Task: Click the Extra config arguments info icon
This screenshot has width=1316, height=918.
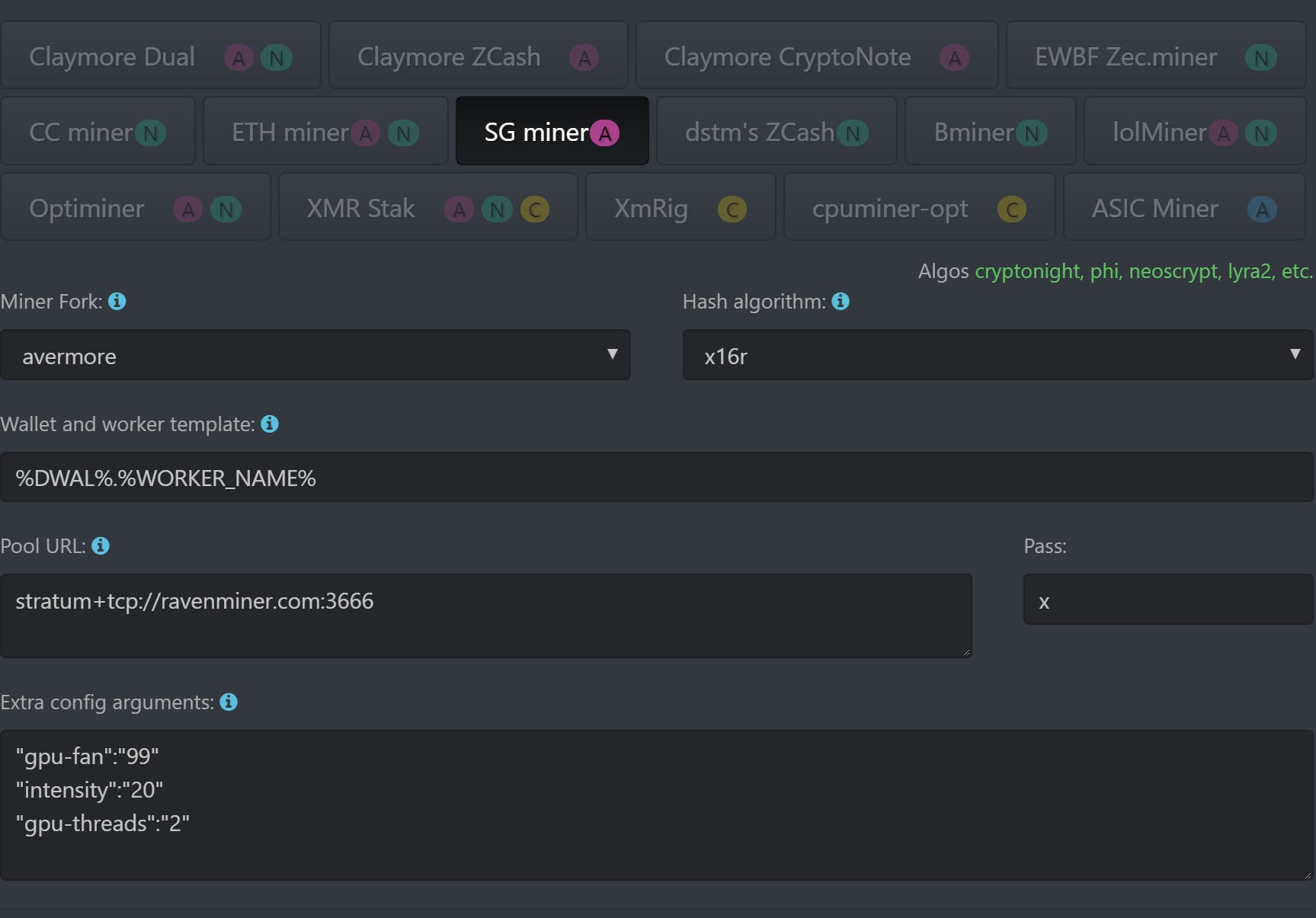Action: pos(229,702)
